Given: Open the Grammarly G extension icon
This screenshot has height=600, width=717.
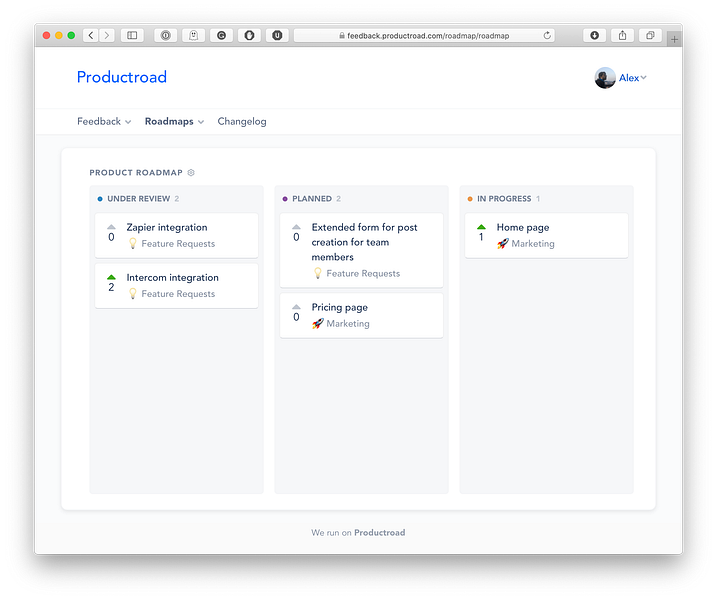Looking at the screenshot, I should click(221, 35).
